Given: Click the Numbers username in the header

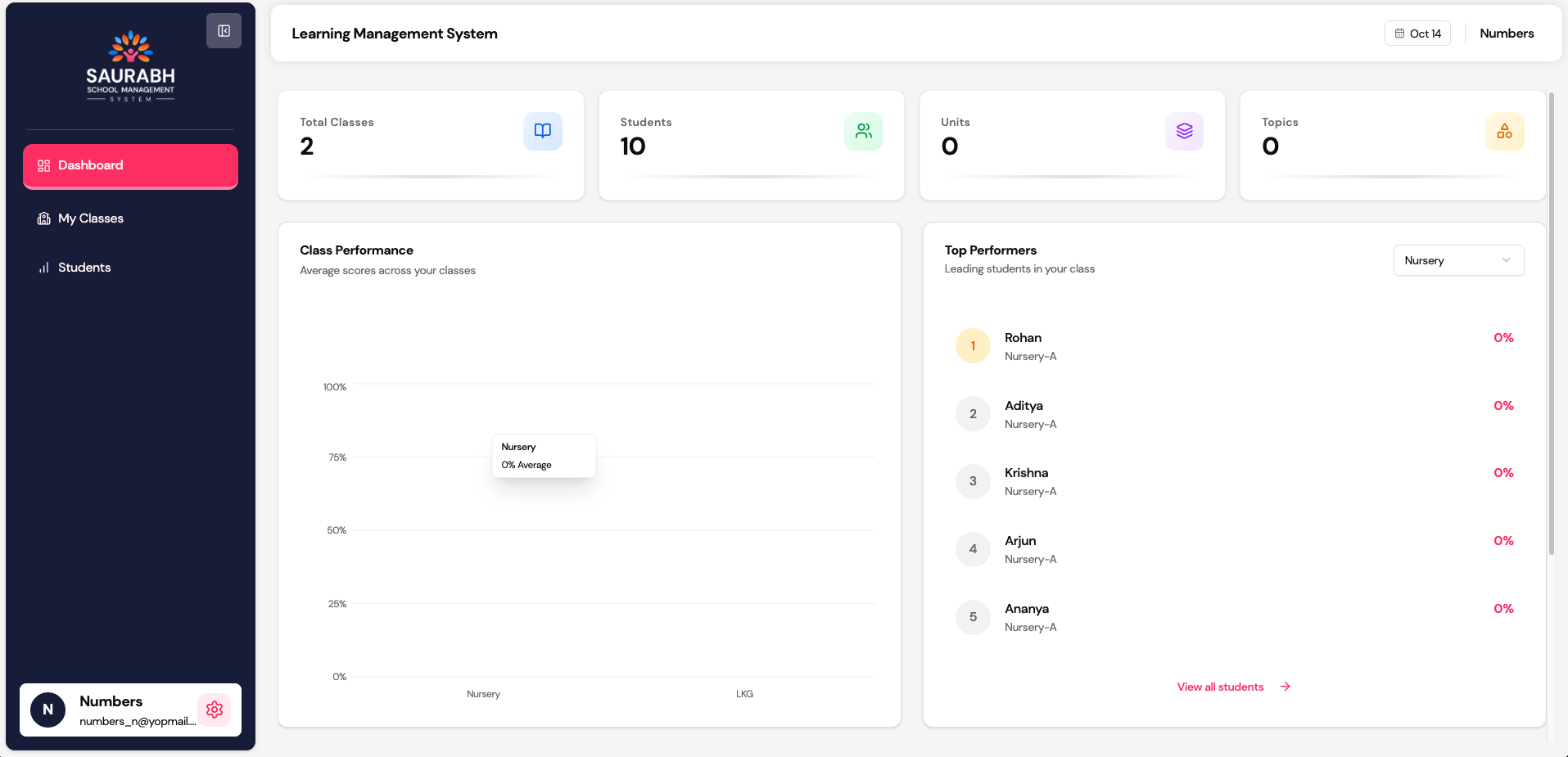Looking at the screenshot, I should coord(1507,34).
